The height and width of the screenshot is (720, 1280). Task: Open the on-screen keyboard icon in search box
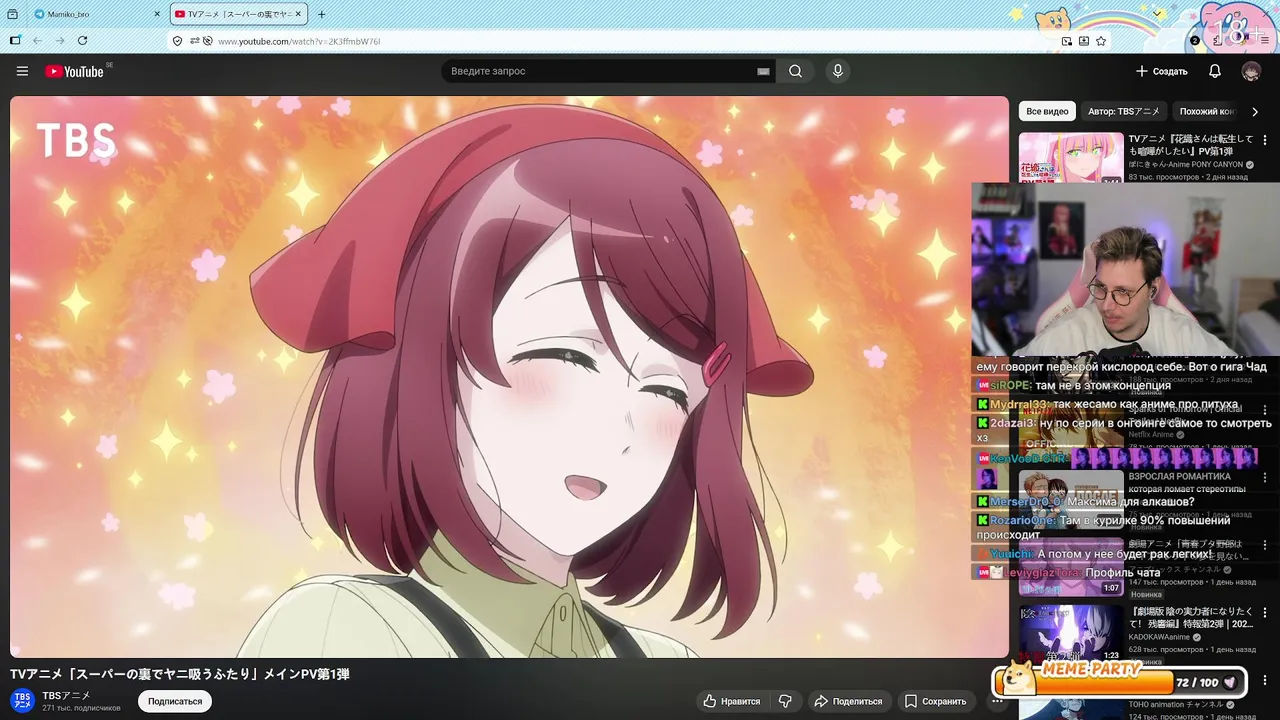(x=763, y=71)
